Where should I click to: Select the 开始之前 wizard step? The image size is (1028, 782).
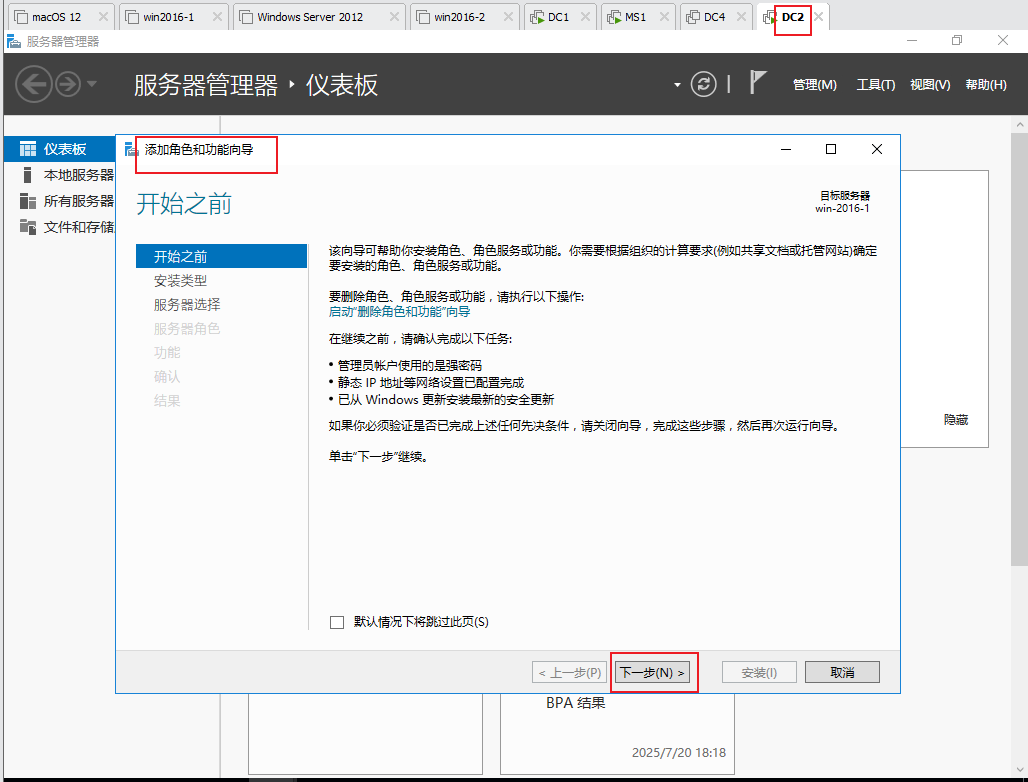(222, 256)
